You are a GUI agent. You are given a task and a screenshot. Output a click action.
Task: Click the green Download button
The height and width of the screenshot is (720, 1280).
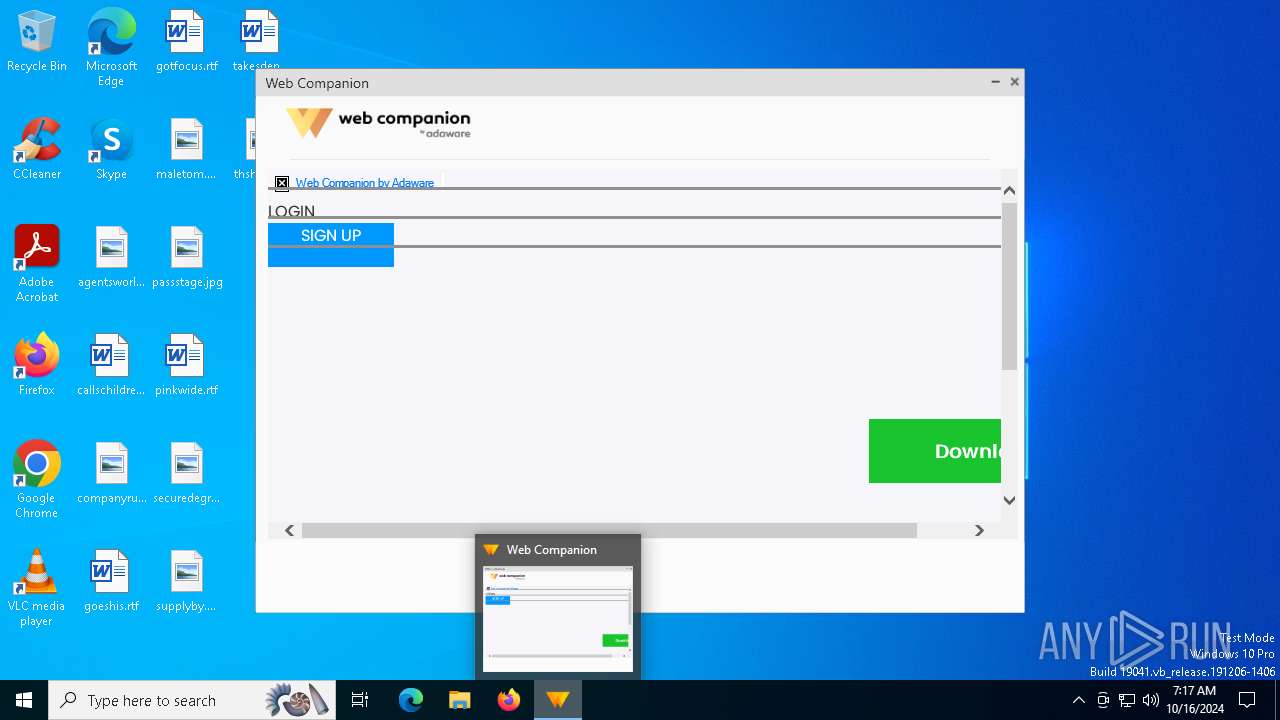click(935, 451)
